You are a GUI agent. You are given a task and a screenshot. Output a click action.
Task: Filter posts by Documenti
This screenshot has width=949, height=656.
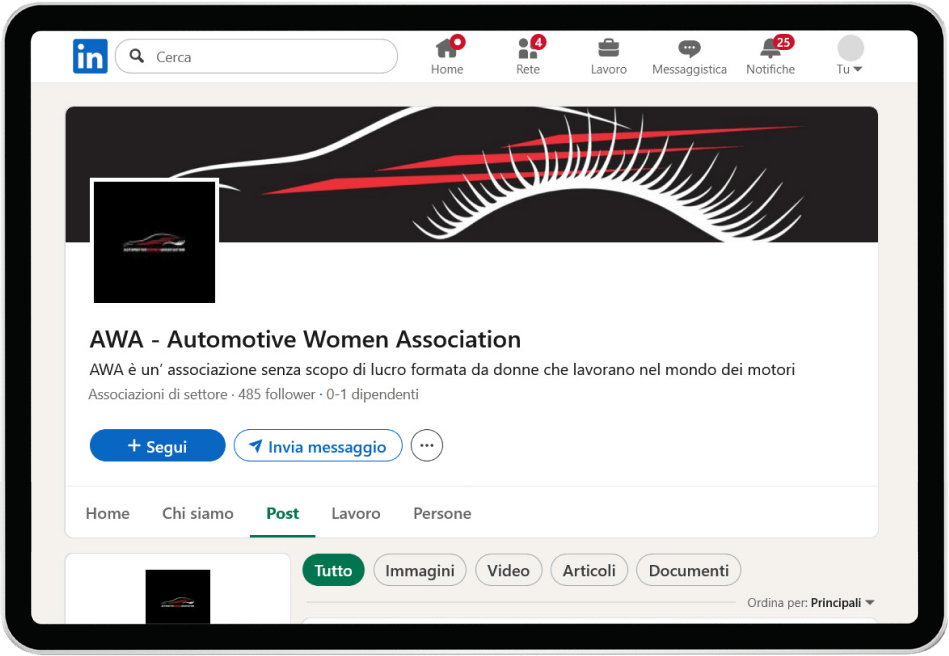(688, 570)
